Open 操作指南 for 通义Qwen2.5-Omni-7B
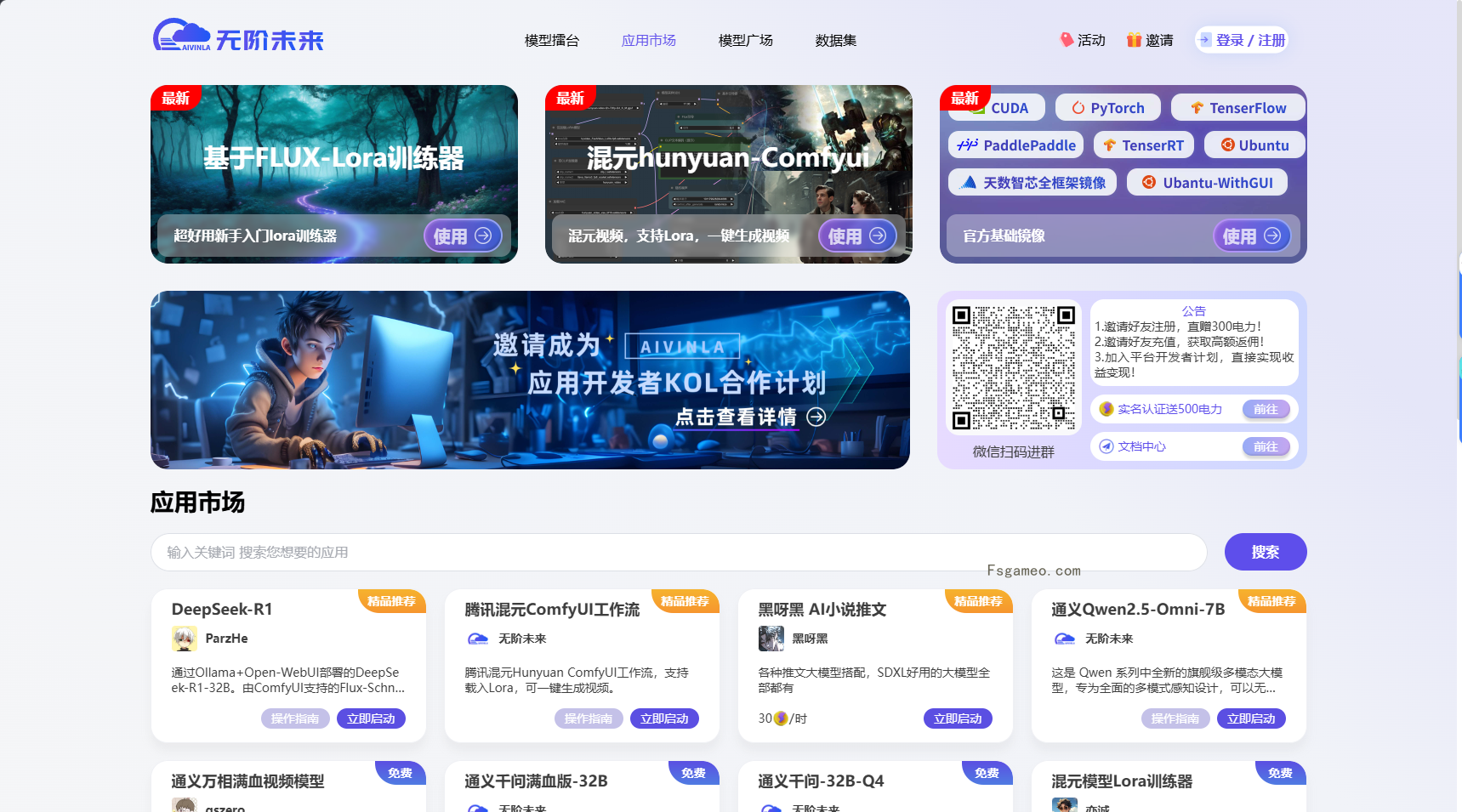This screenshot has height=812, width=1462. coord(1175,718)
